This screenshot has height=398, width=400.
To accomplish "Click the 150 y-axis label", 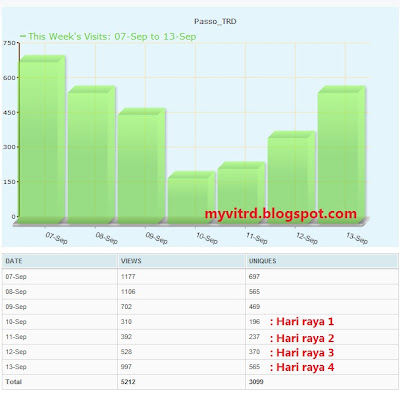I will (9, 182).
